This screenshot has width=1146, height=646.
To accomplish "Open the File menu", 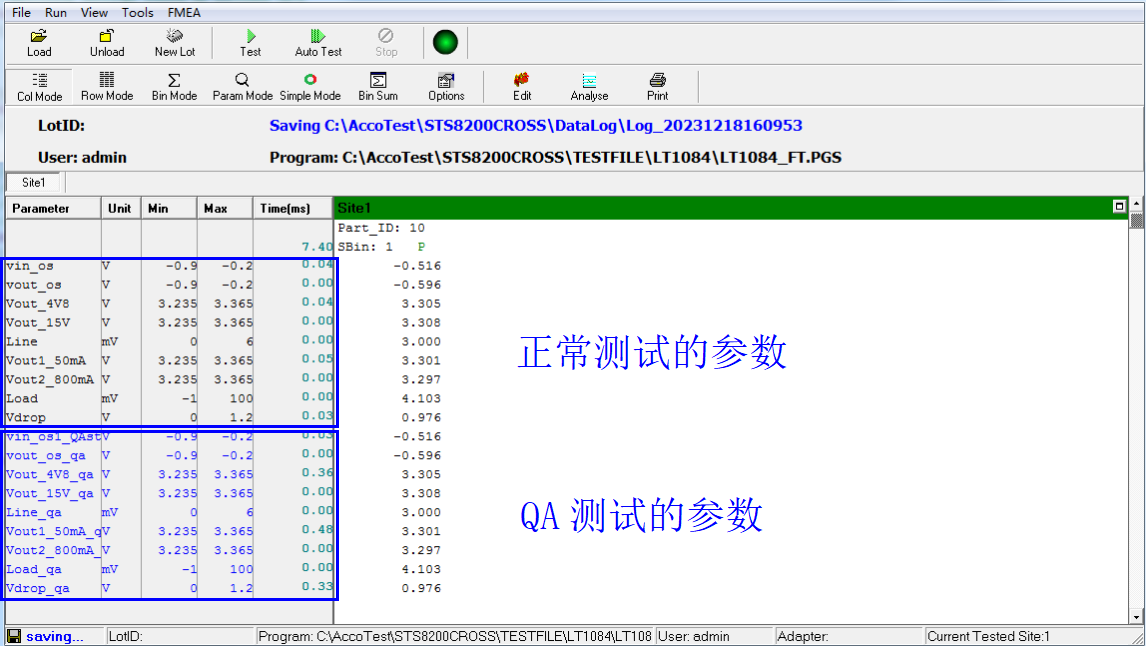I will (21, 13).
